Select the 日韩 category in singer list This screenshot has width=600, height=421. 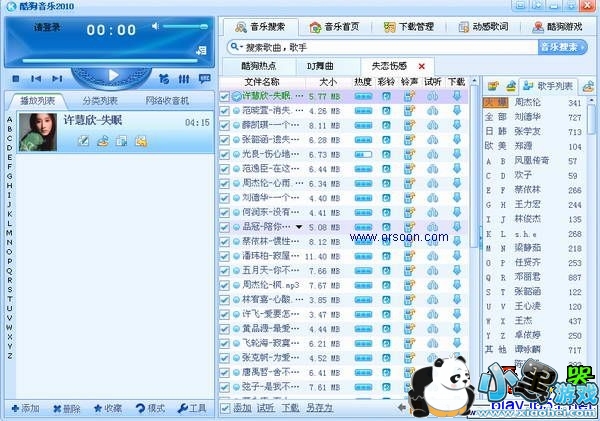click(x=496, y=131)
